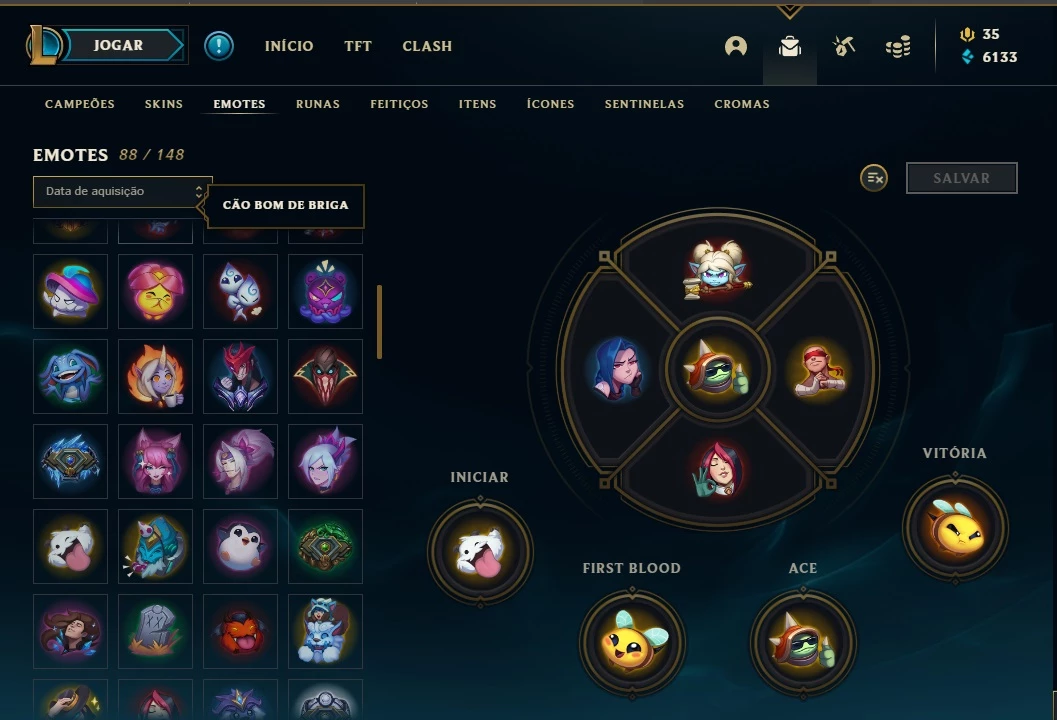
Task: Open the loot hammer icon
Action: point(843,46)
